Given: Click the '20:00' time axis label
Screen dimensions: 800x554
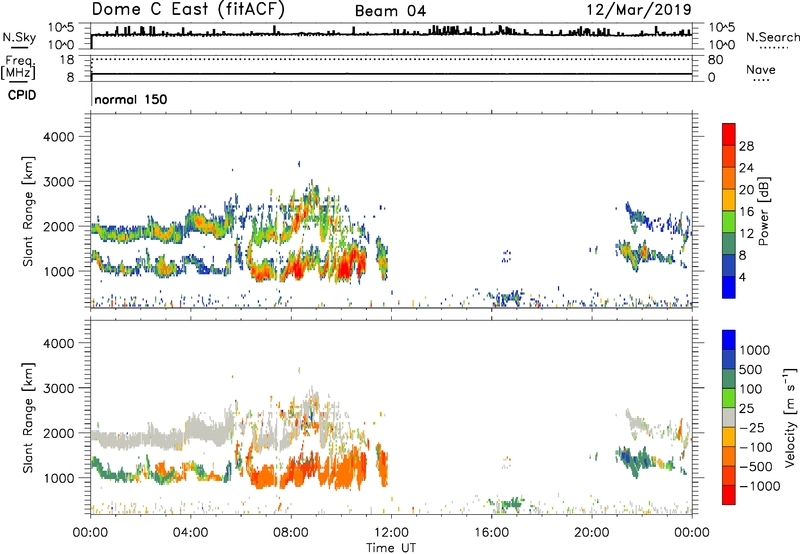Looking at the screenshot, I should (592, 533).
